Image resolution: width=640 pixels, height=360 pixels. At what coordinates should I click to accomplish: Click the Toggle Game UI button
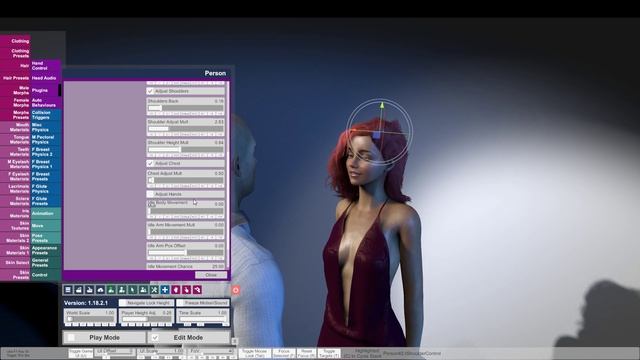80,353
